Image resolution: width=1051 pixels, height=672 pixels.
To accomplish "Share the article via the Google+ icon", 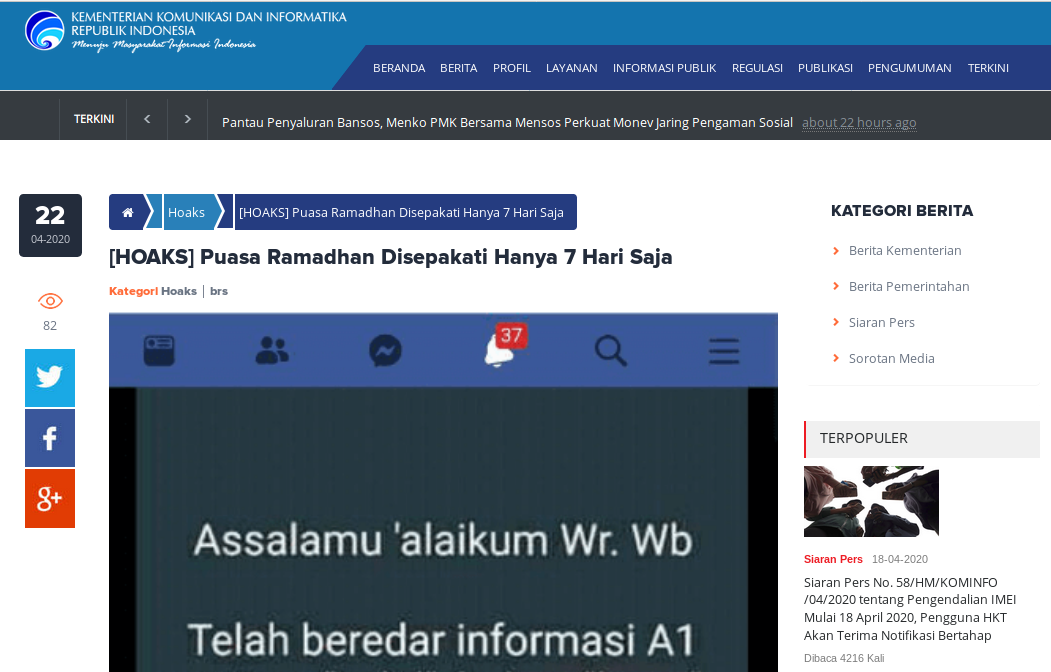I will pos(49,498).
